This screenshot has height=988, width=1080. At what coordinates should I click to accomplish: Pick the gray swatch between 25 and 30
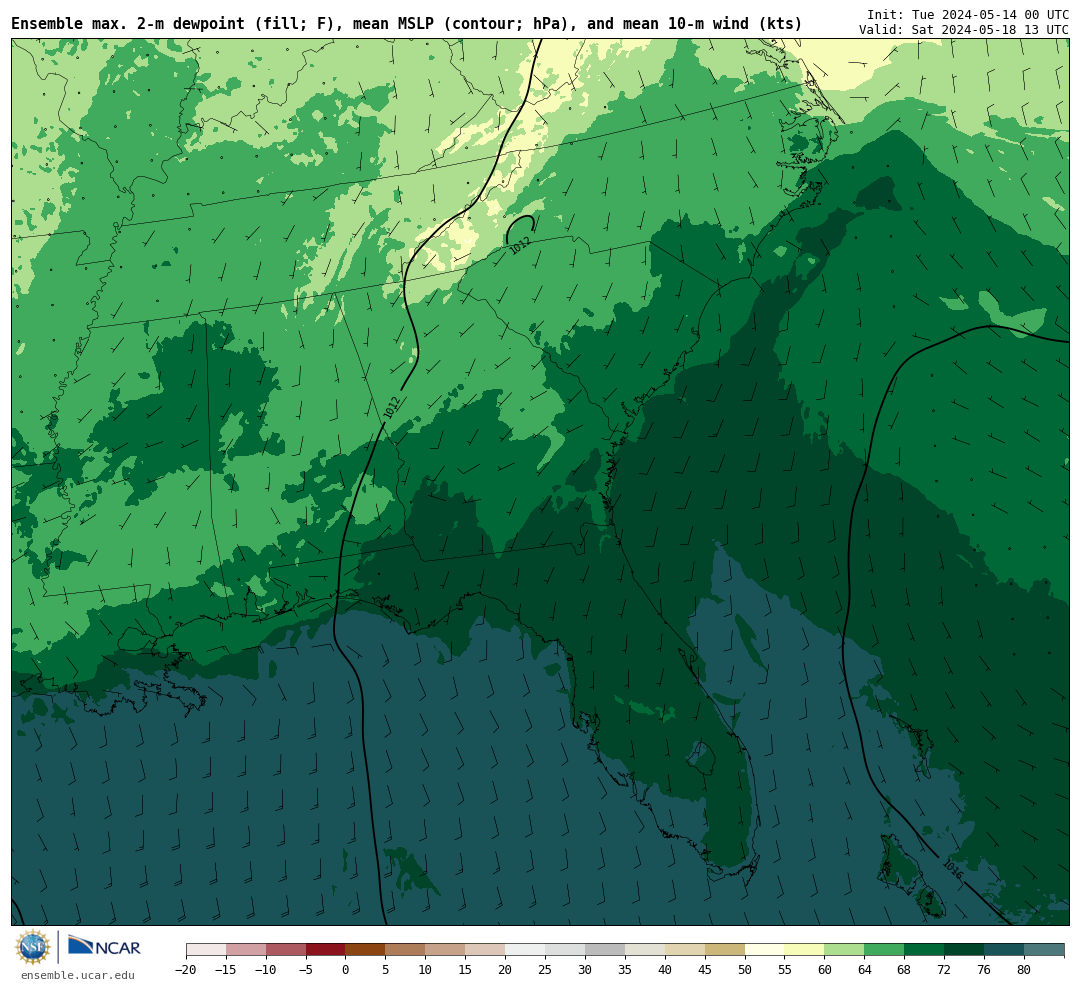click(x=565, y=950)
